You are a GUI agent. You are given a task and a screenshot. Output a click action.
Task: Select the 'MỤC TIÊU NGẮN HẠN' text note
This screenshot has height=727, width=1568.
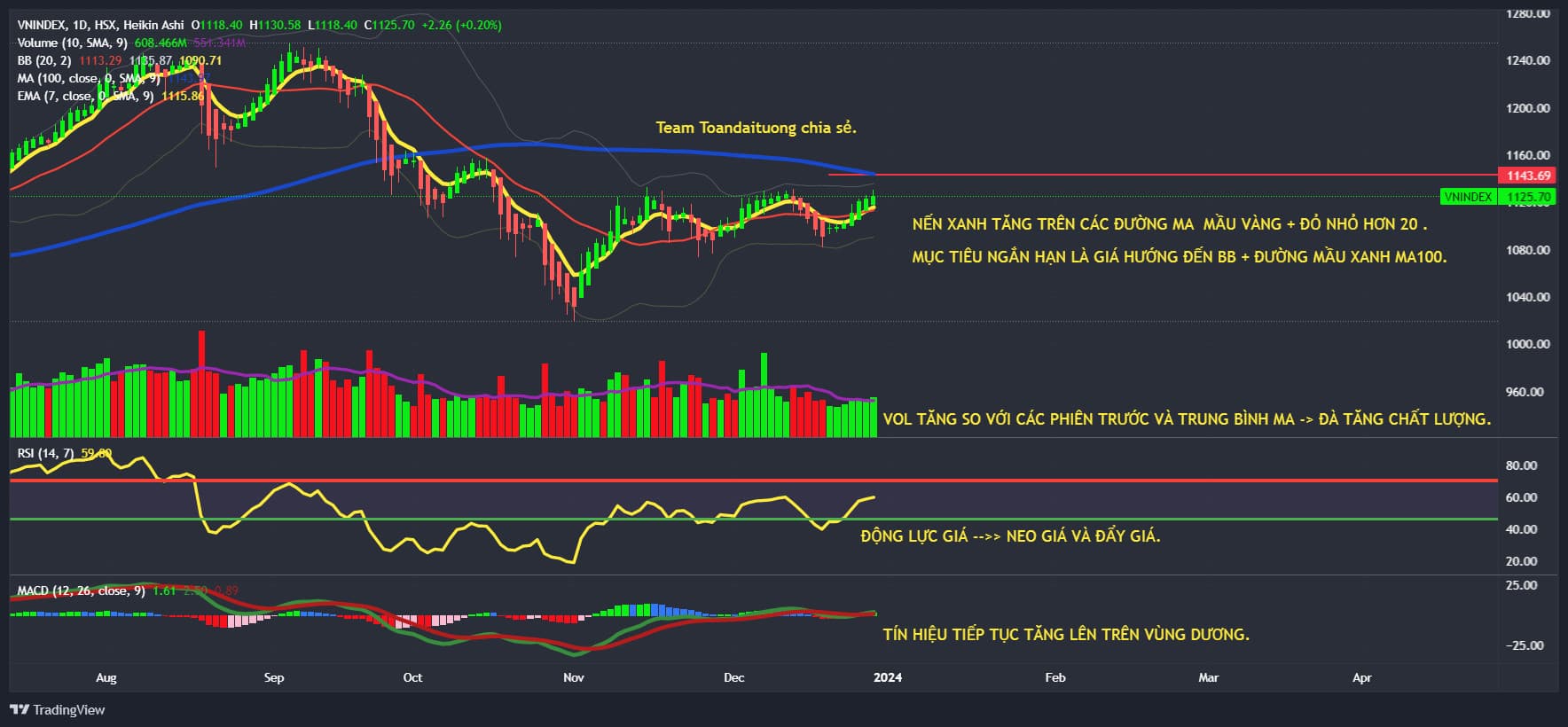[1180, 257]
